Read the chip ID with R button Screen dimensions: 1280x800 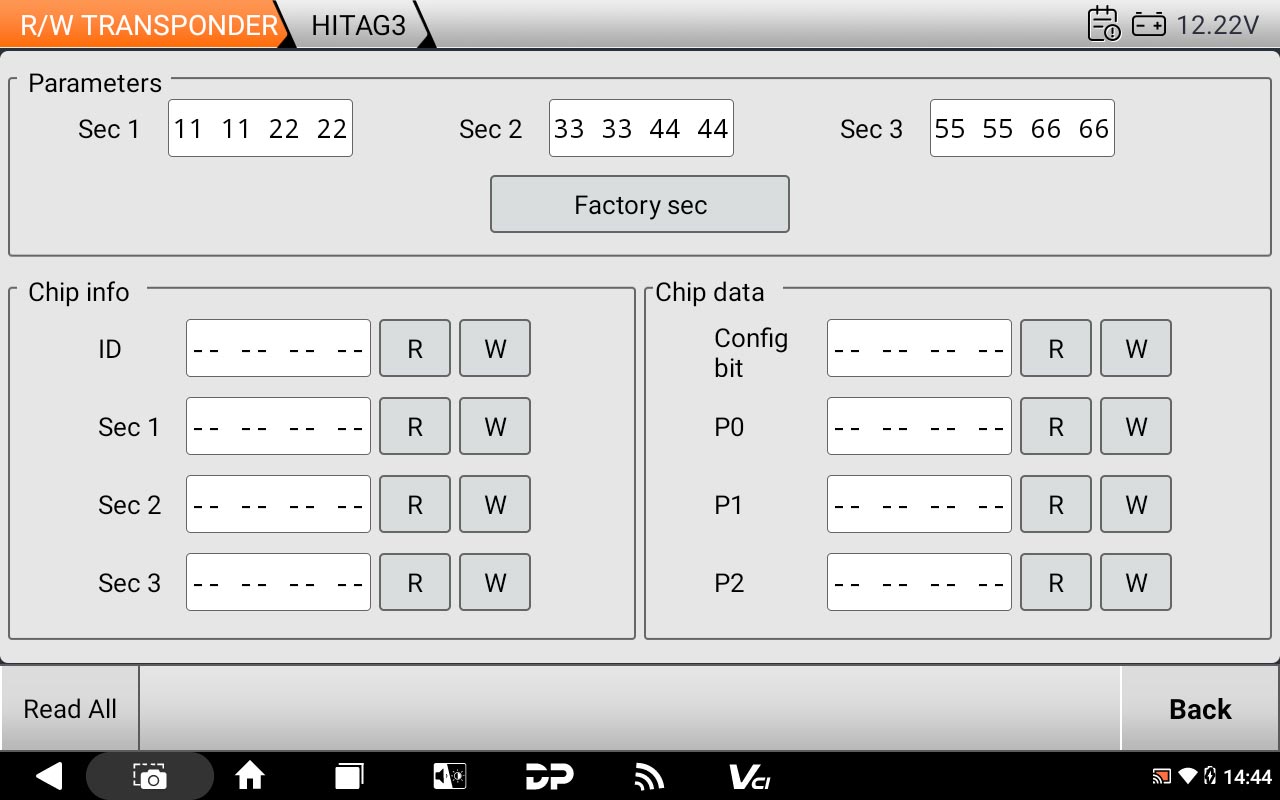pos(415,348)
